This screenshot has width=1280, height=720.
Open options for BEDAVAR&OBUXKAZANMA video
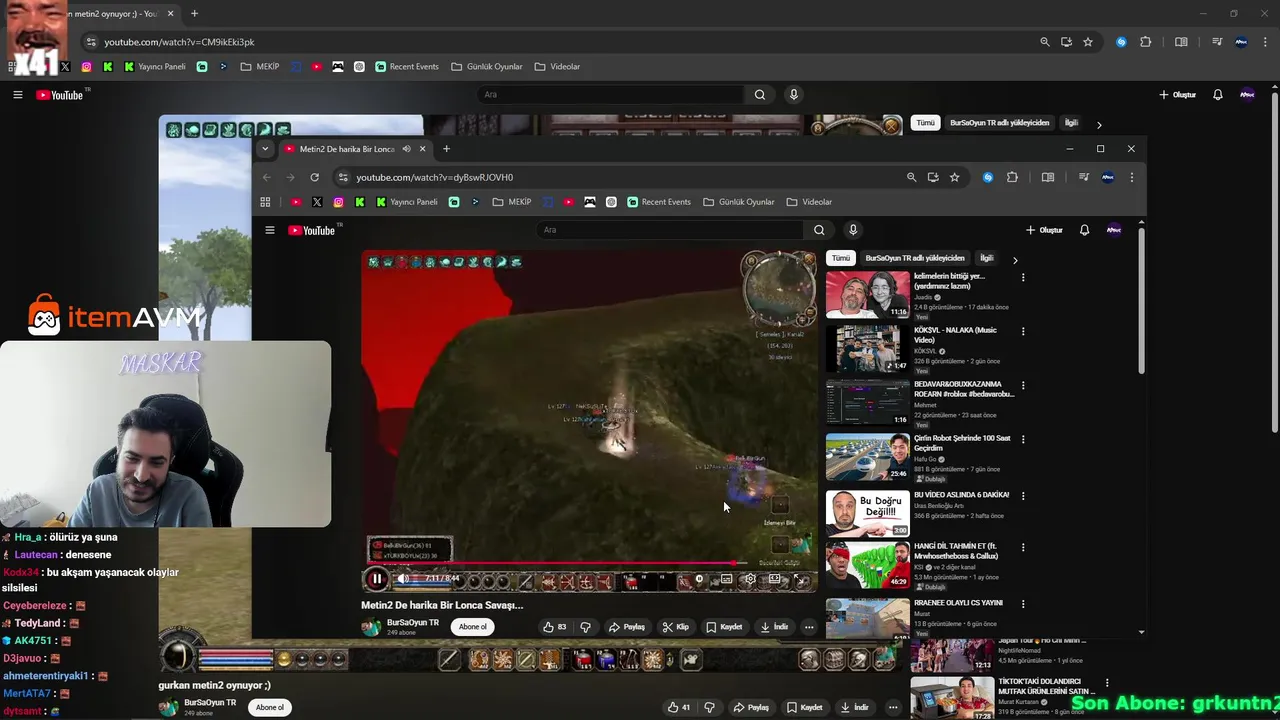tap(1022, 385)
